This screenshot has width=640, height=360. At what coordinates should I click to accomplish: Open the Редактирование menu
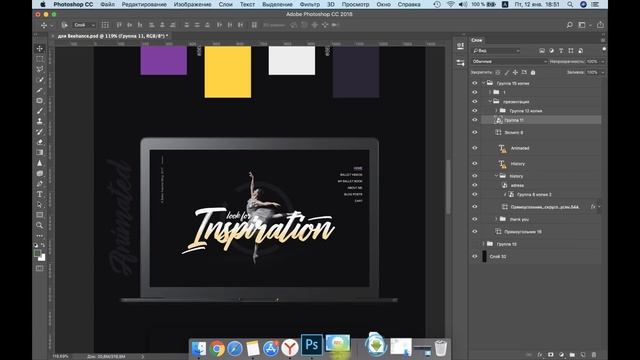tap(144, 4)
